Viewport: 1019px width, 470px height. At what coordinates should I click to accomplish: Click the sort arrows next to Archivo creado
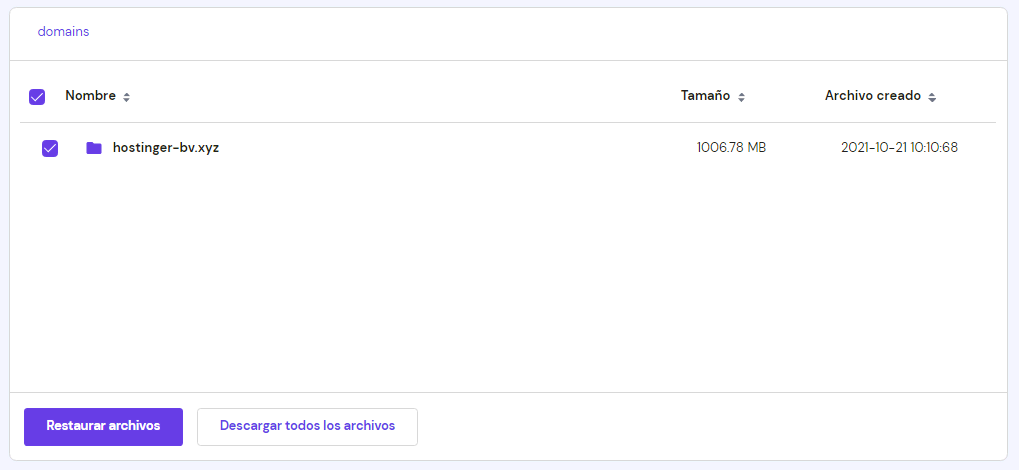coord(932,97)
